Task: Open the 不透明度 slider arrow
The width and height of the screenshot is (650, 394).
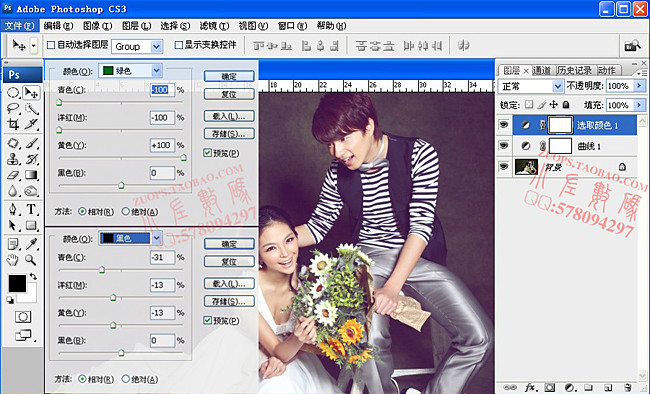Action: (639, 86)
